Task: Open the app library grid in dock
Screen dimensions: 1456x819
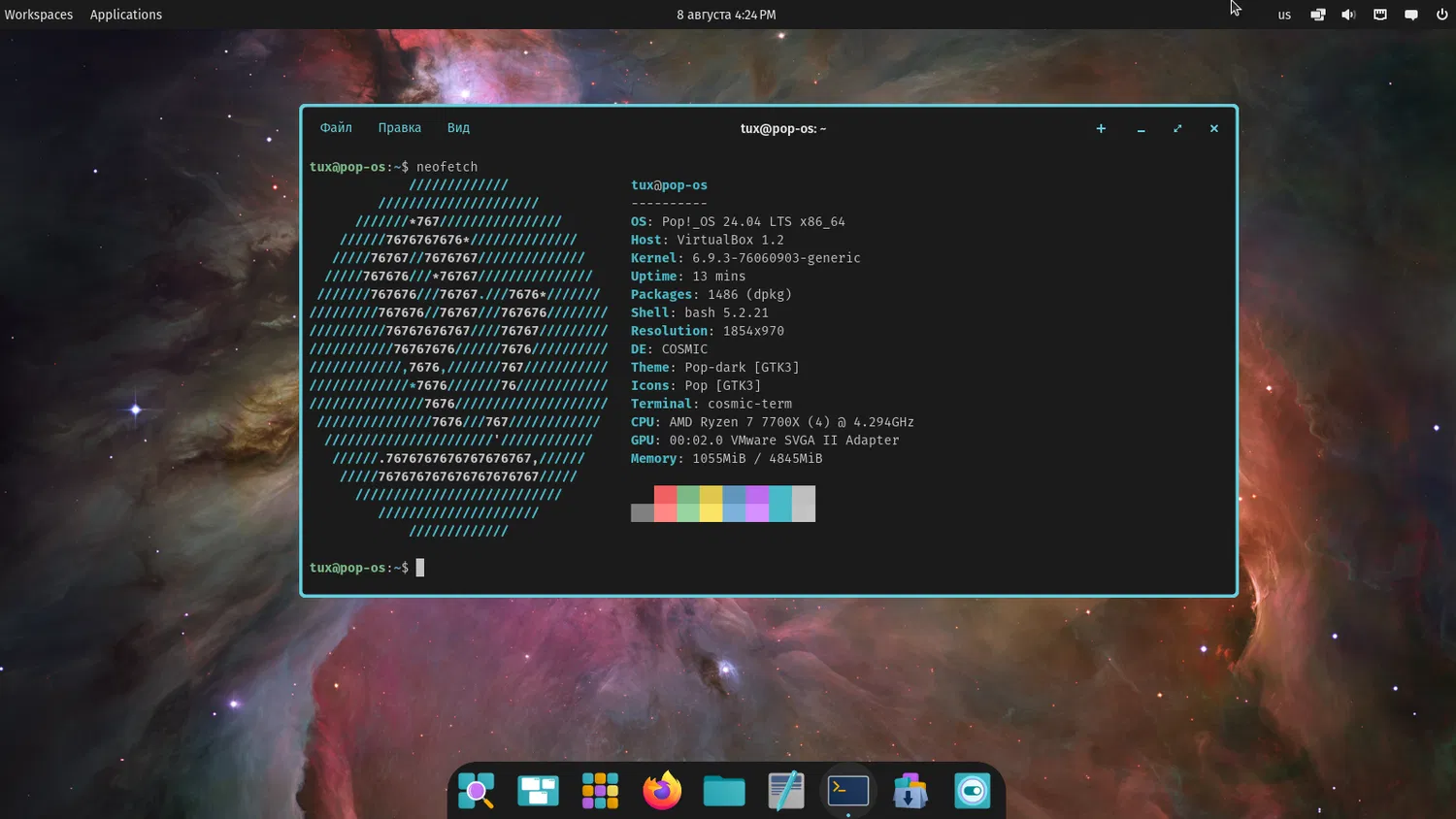Action: tap(600, 791)
